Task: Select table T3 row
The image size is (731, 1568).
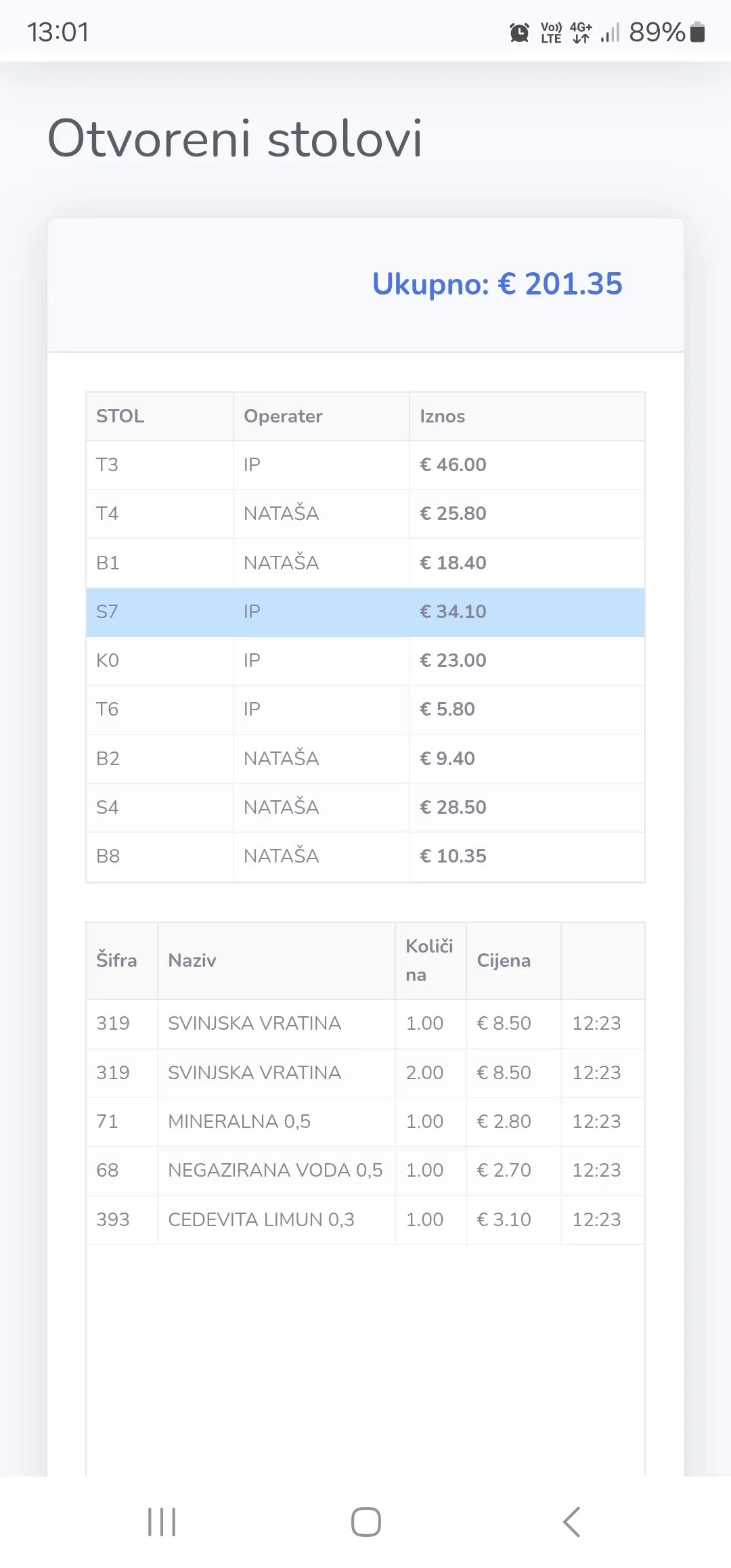Action: (365, 465)
